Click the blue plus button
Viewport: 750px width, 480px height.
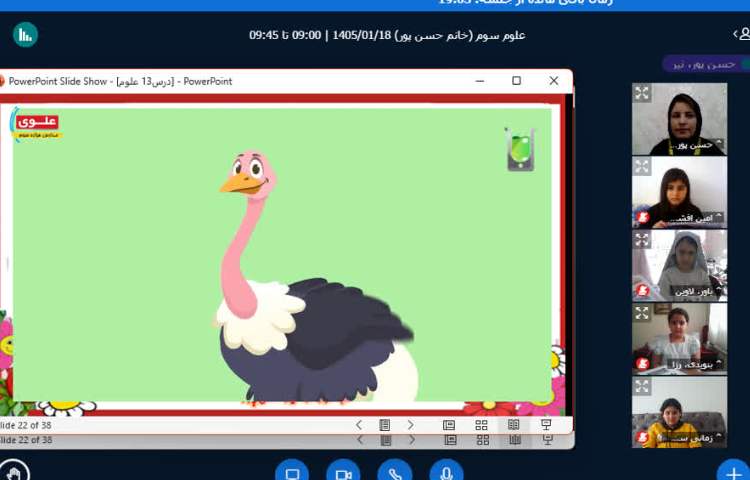tap(734, 471)
